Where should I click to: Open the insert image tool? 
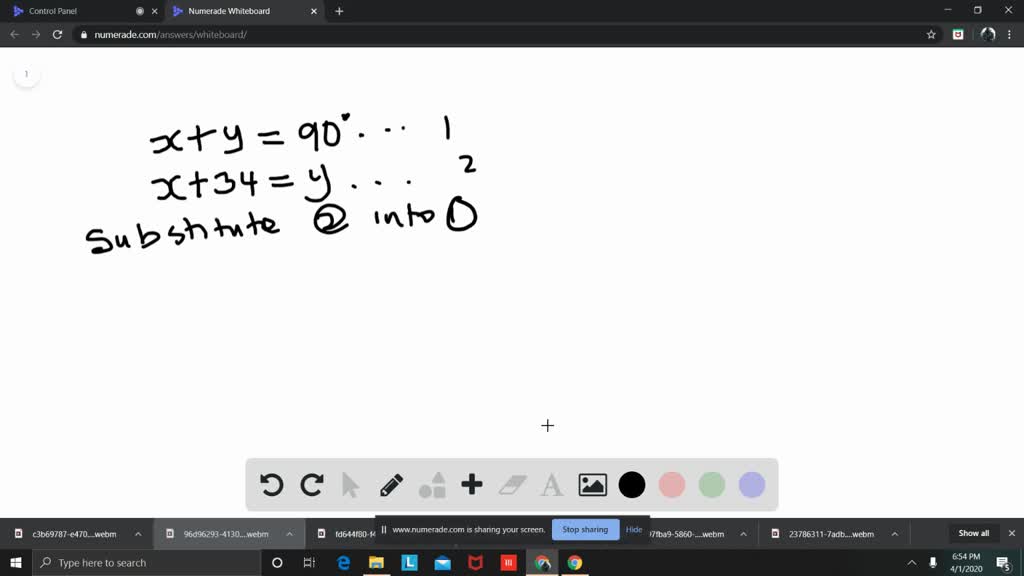(x=592, y=485)
